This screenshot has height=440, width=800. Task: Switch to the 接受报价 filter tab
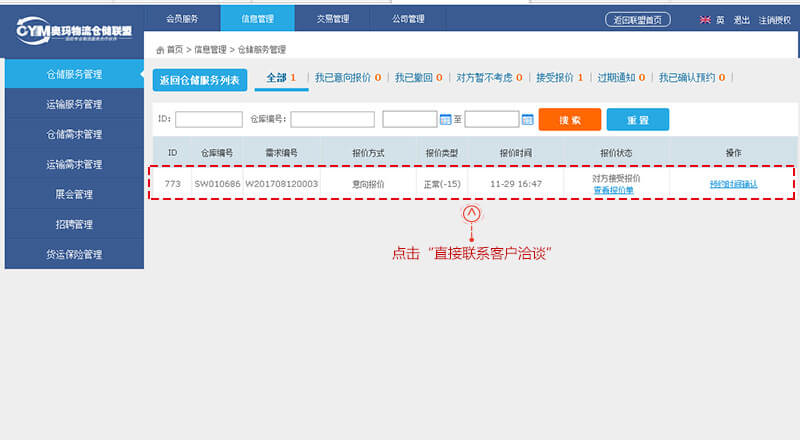[x=559, y=78]
